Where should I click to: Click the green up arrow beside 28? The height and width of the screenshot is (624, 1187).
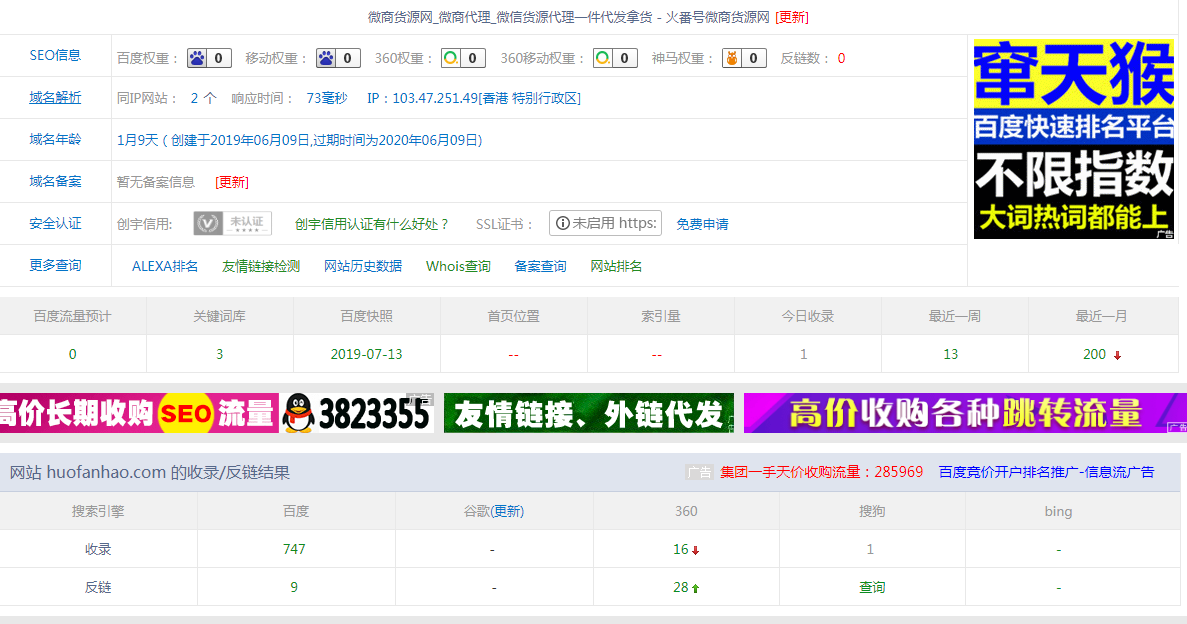(x=696, y=588)
